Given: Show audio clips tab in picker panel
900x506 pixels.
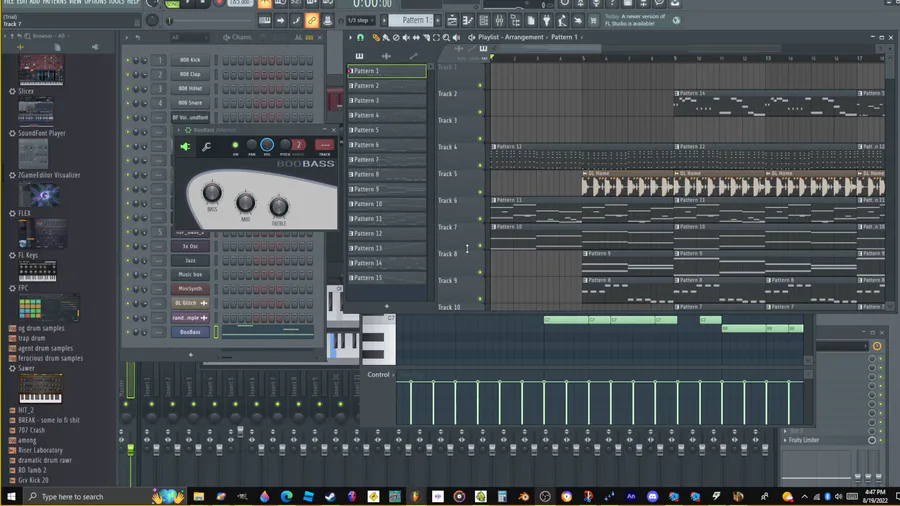Looking at the screenshot, I should point(386,56).
